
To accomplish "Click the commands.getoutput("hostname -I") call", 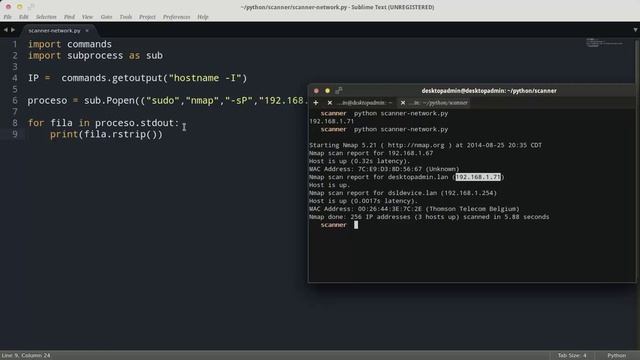I will click(x=154, y=78).
